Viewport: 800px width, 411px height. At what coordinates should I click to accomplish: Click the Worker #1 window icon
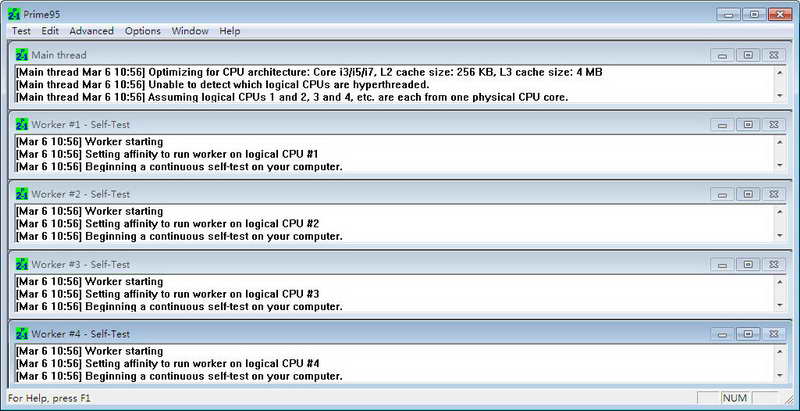click(x=22, y=124)
